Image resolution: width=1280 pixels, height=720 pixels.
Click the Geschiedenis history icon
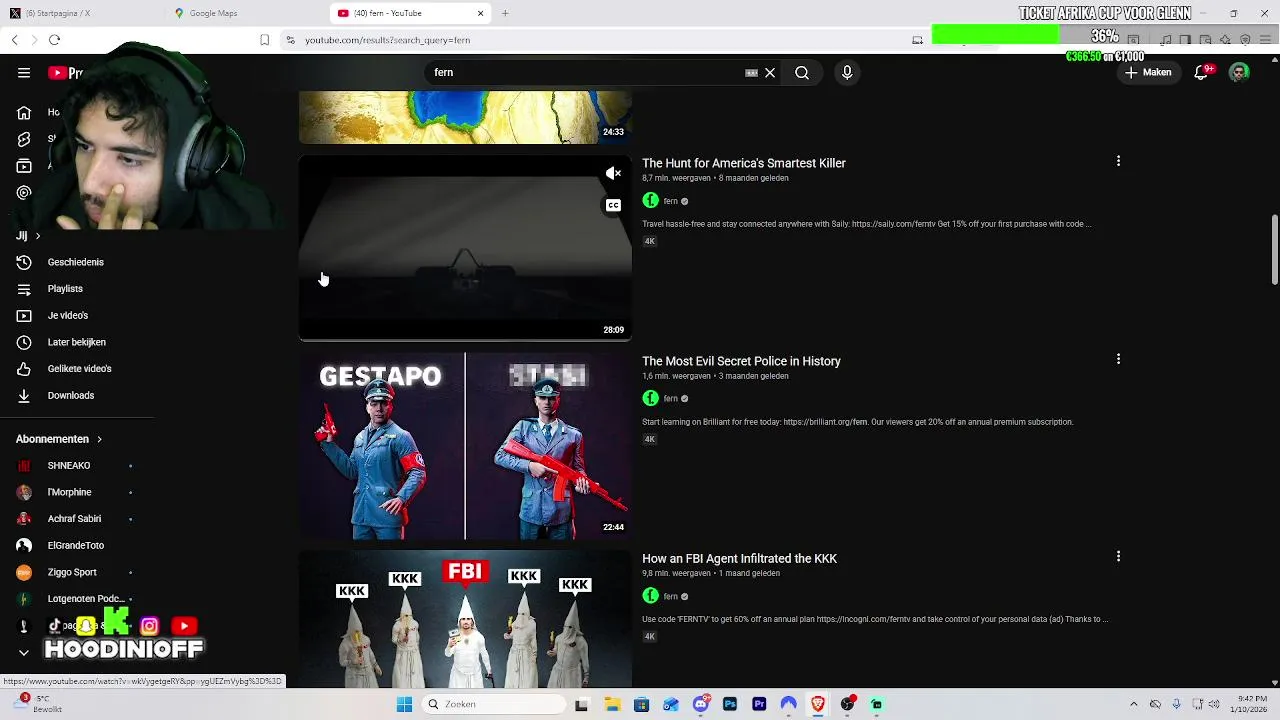24,262
